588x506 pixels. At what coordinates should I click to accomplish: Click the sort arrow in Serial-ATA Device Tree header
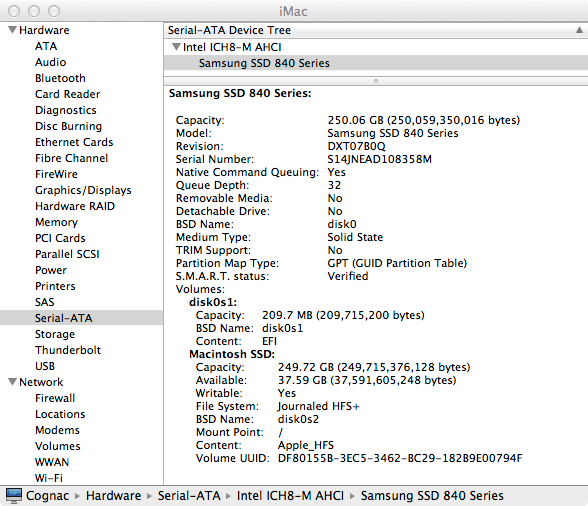[579, 30]
